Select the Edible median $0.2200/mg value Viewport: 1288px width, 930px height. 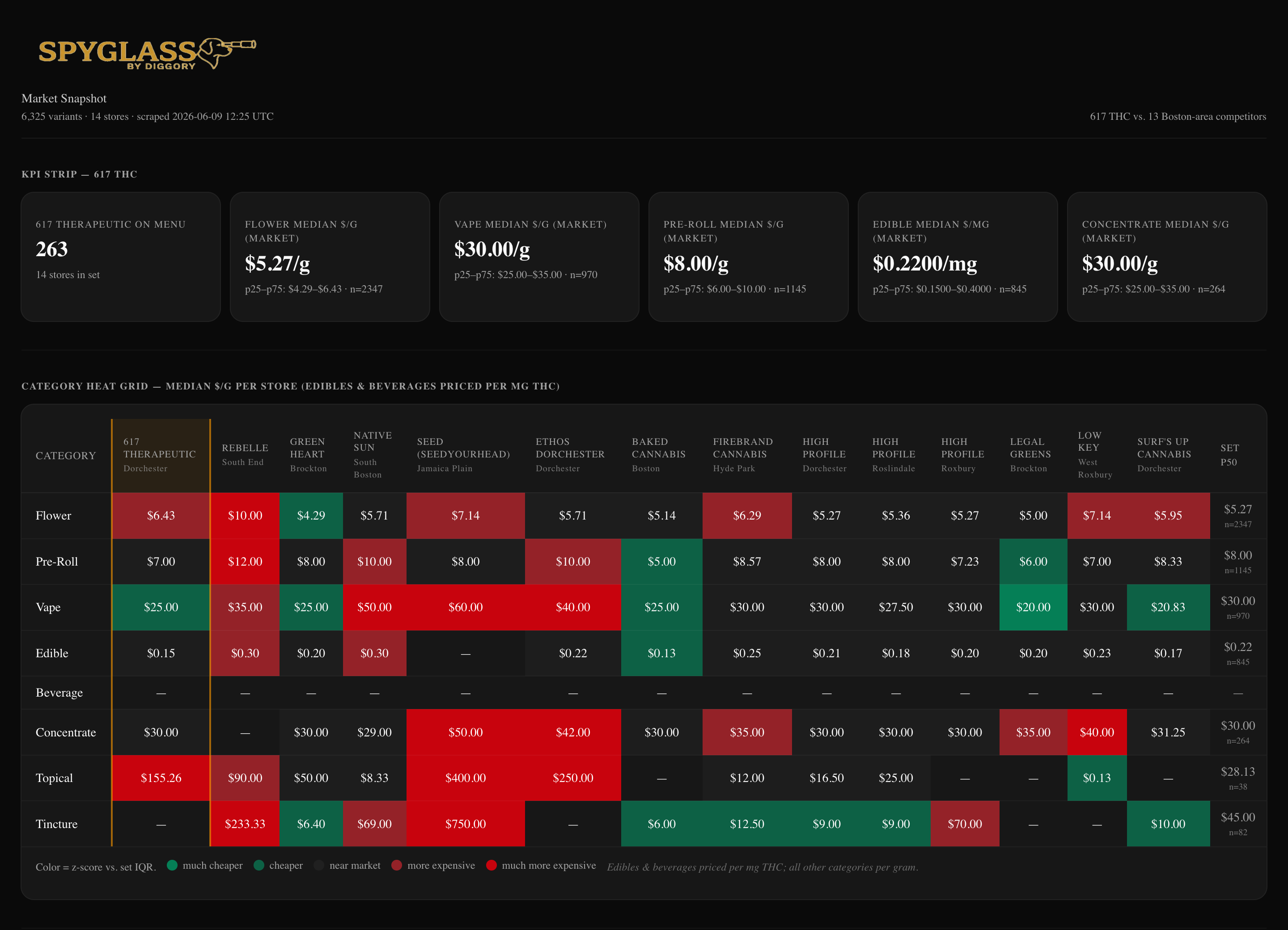point(924,263)
